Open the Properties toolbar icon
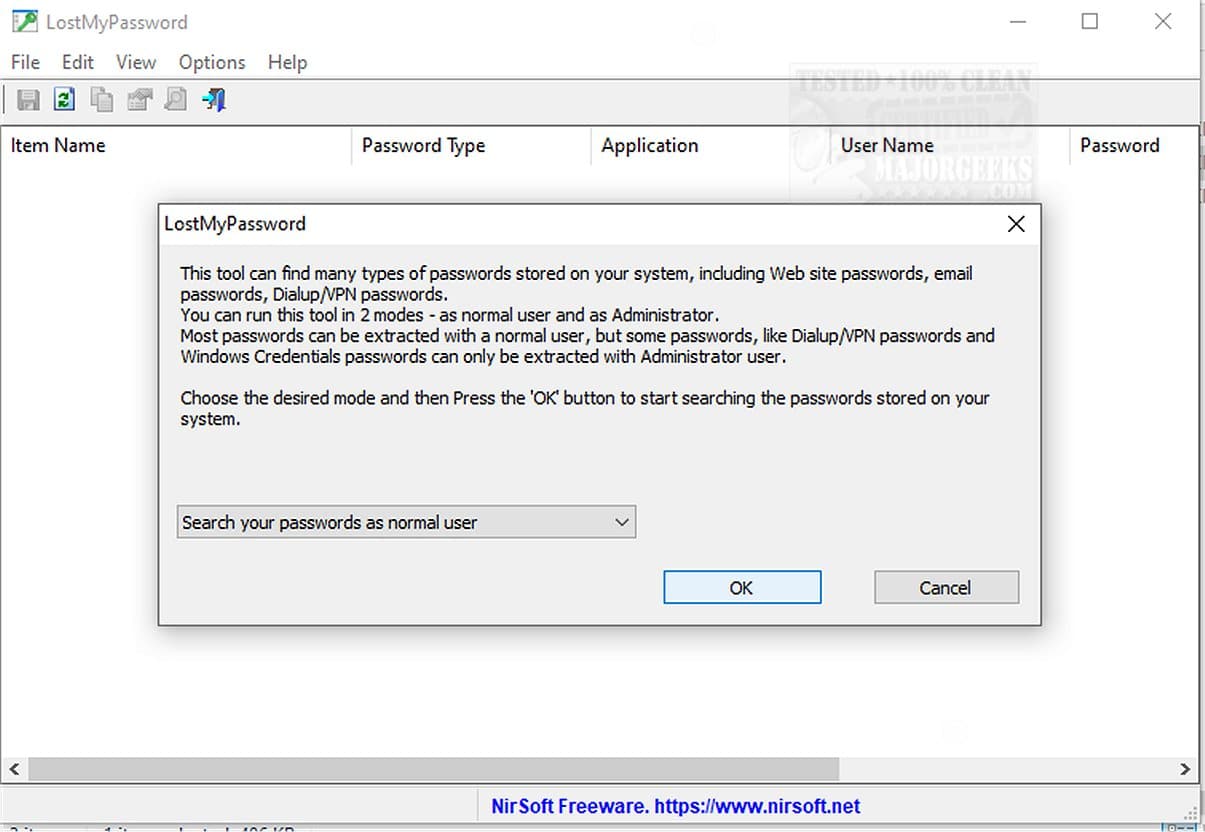Screen dimensions: 1205x832 (139, 99)
